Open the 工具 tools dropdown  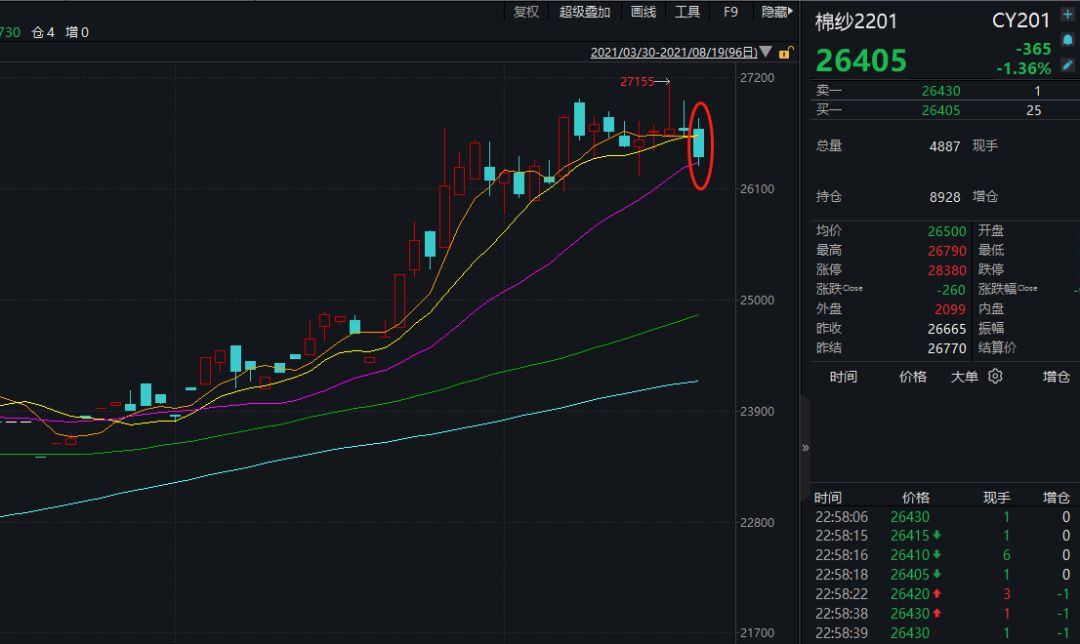pyautogui.click(x=688, y=12)
